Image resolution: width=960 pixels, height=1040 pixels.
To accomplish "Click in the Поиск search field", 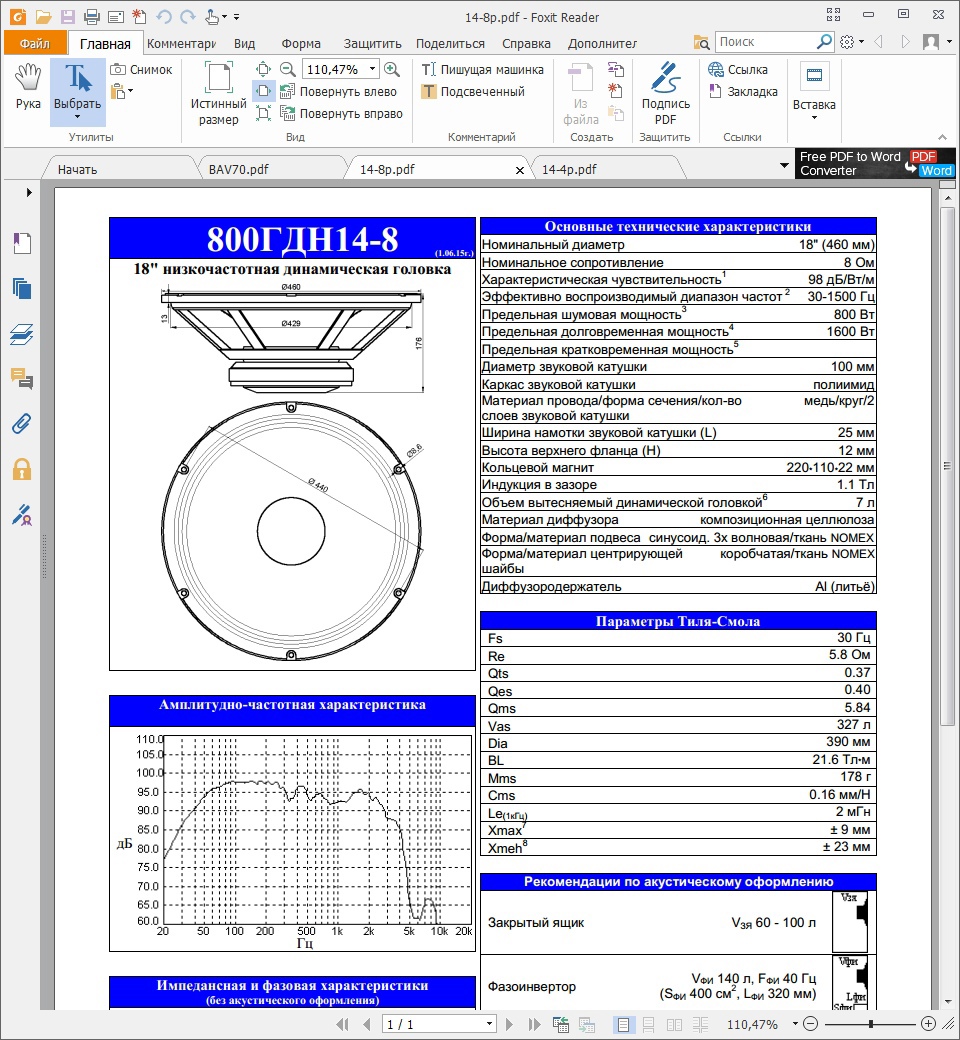I will click(765, 42).
